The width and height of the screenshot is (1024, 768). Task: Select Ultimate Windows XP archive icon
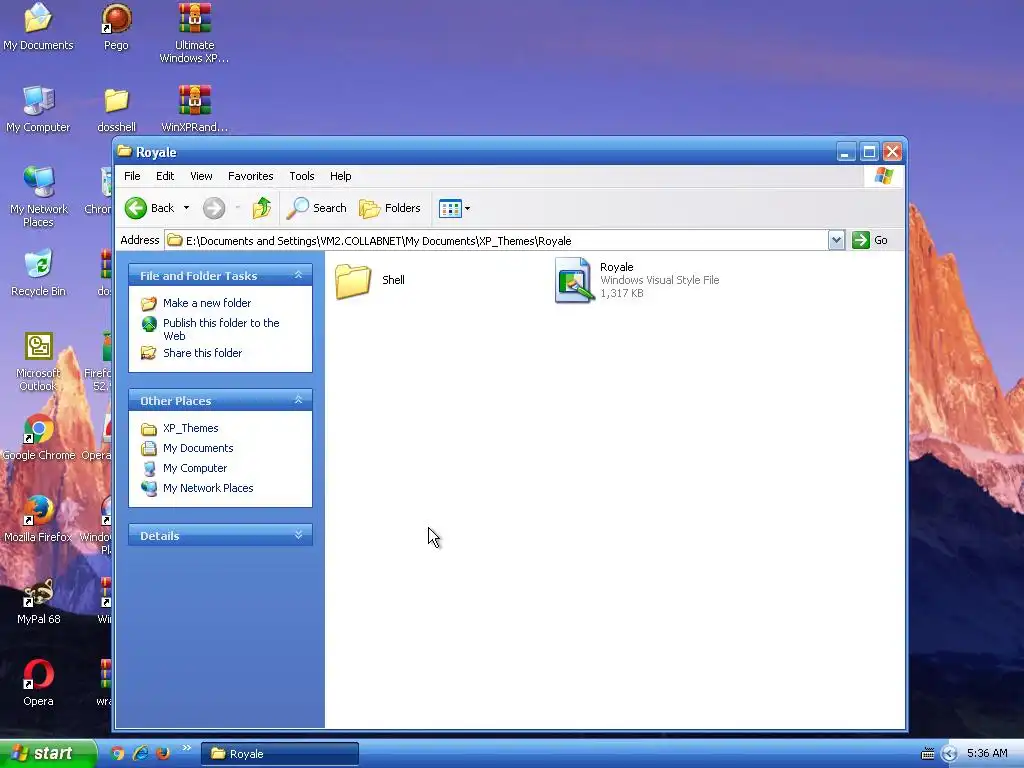click(x=195, y=18)
